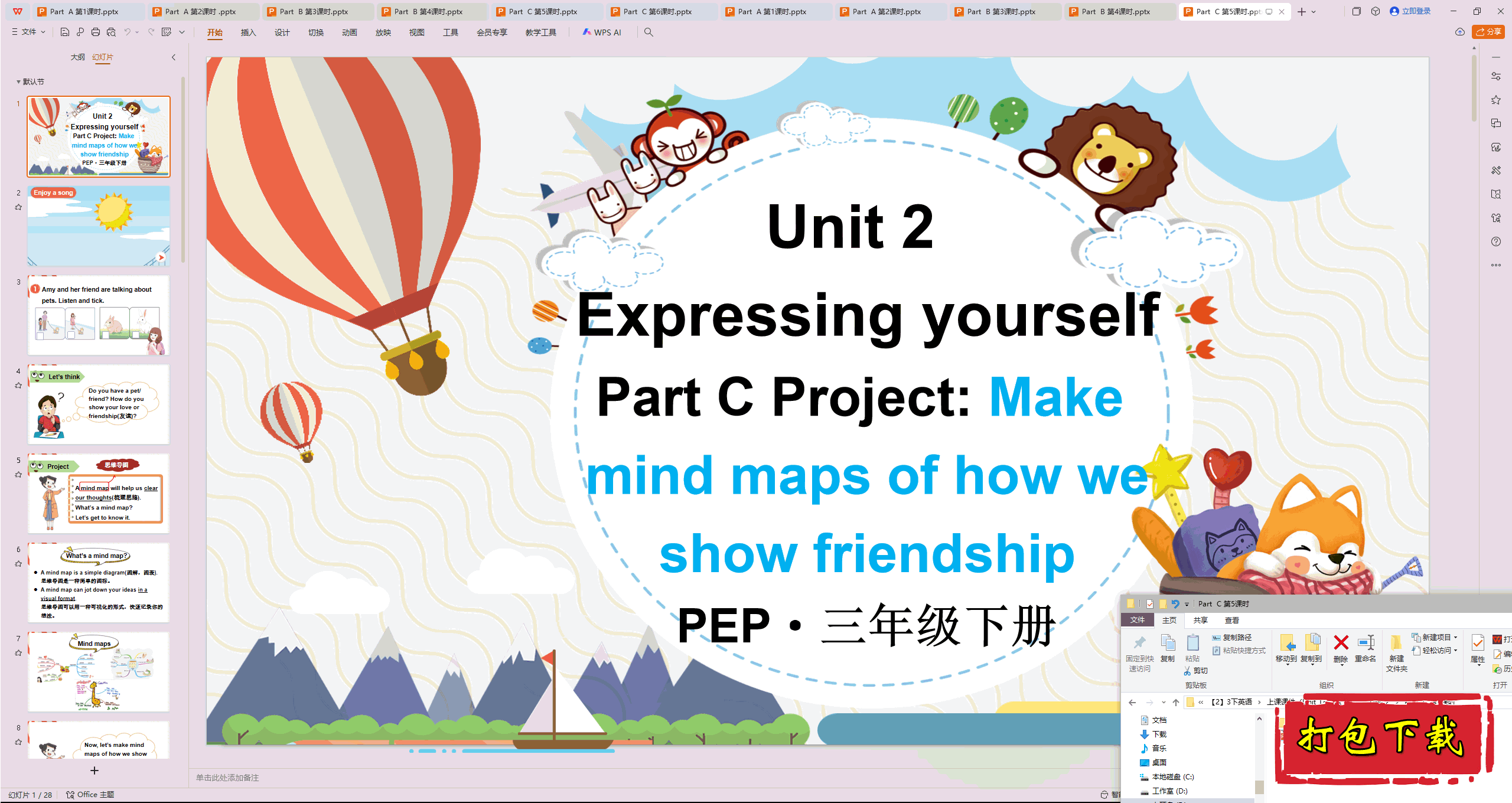Toggle the star marker beside slide 4
This screenshot has height=803, width=1512.
(18, 386)
